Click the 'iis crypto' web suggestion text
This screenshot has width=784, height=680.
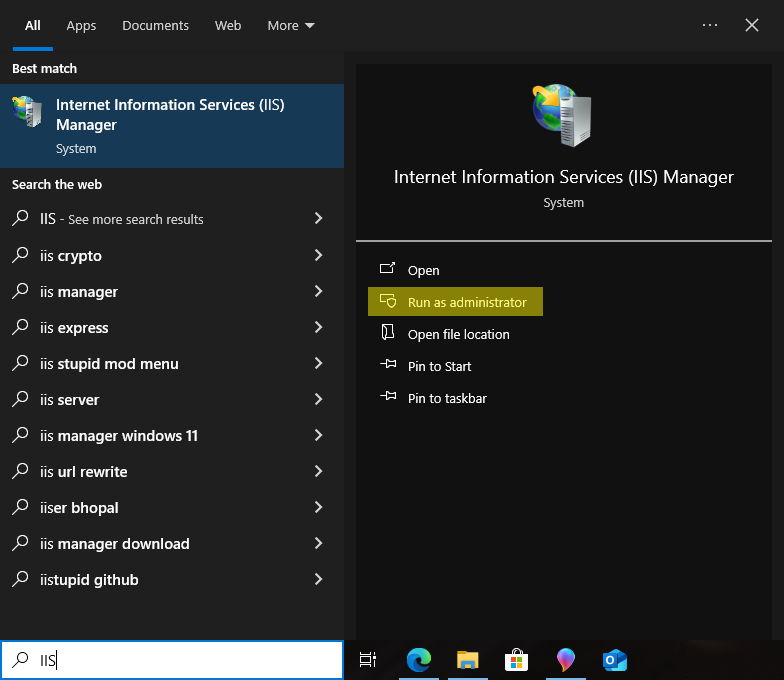click(x=70, y=256)
